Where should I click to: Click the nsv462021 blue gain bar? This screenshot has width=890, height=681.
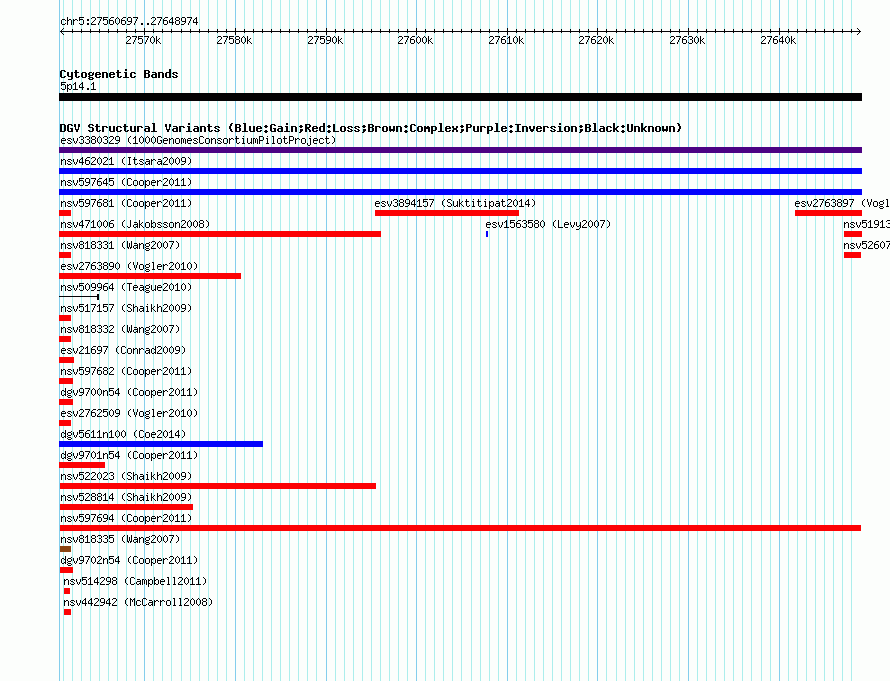click(x=460, y=171)
